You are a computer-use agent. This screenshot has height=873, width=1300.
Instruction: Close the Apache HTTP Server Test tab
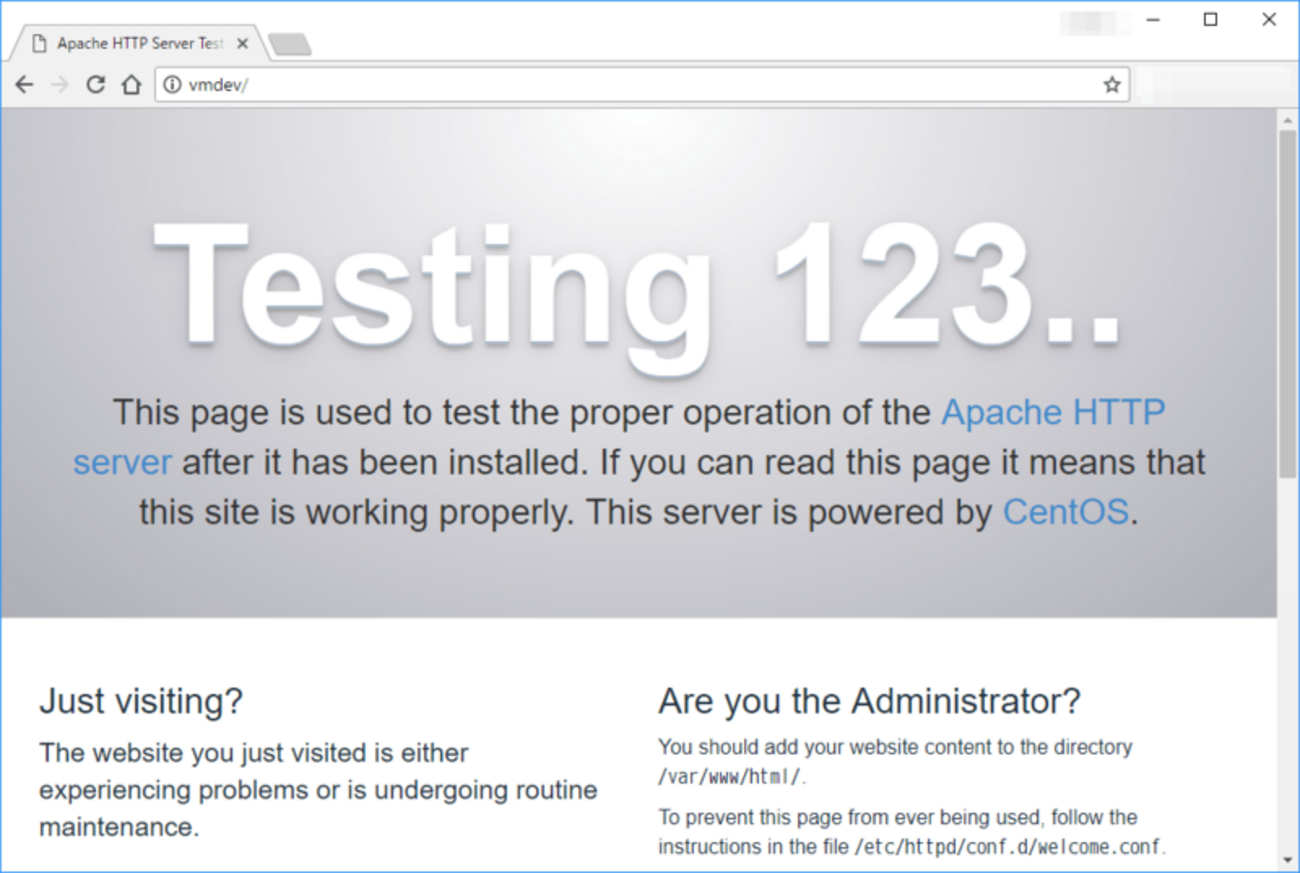[242, 44]
